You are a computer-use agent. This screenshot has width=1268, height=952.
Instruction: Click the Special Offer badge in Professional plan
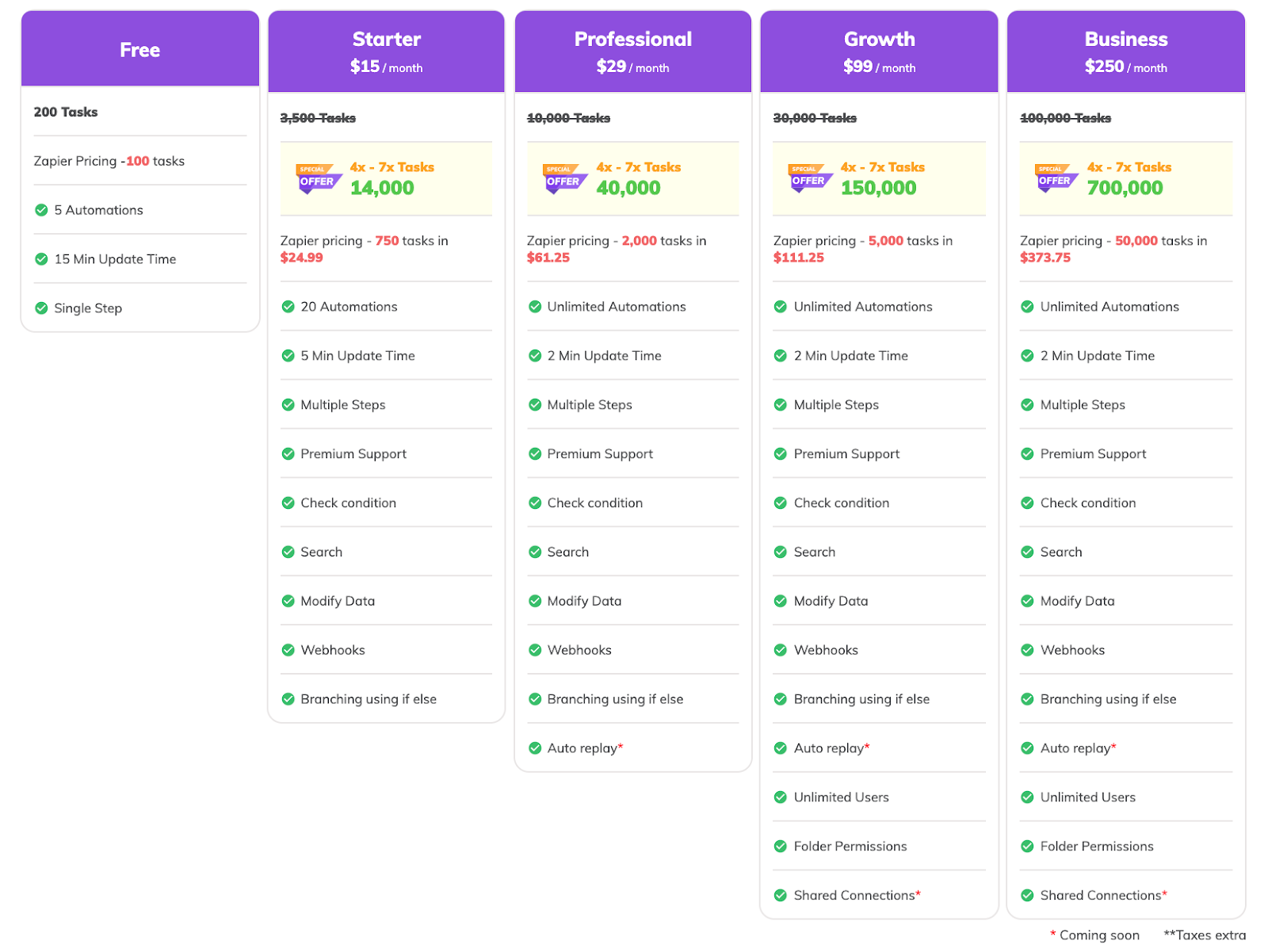click(x=563, y=179)
